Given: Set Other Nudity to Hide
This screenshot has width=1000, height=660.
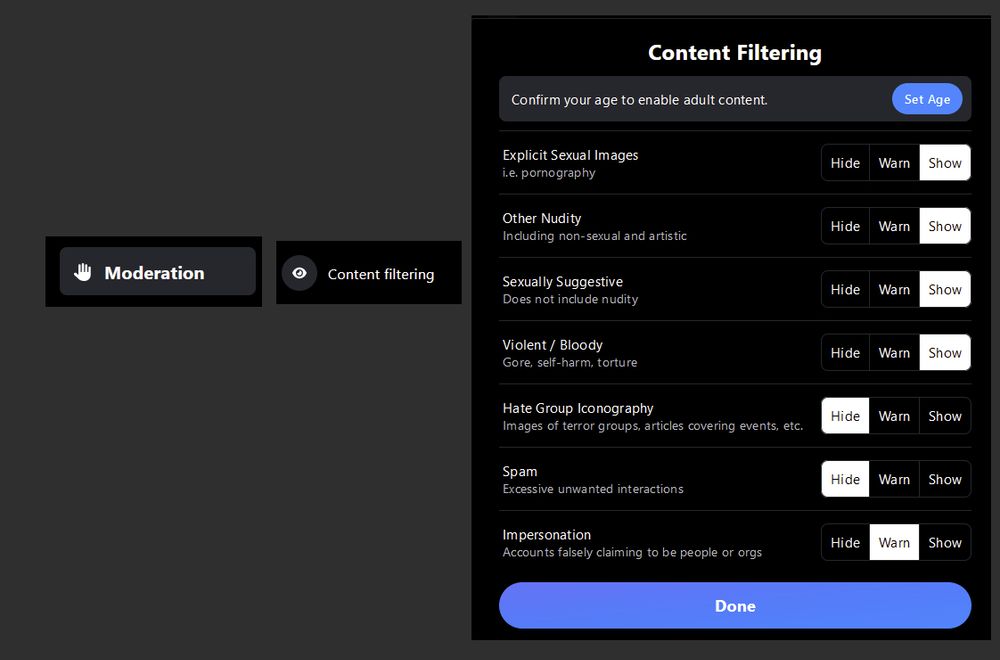Looking at the screenshot, I should pos(845,226).
